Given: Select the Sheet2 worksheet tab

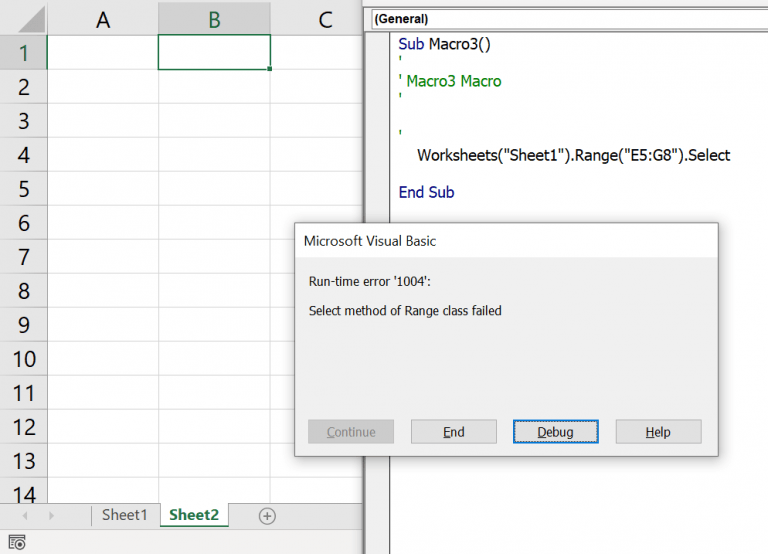Looking at the screenshot, I should point(194,515).
